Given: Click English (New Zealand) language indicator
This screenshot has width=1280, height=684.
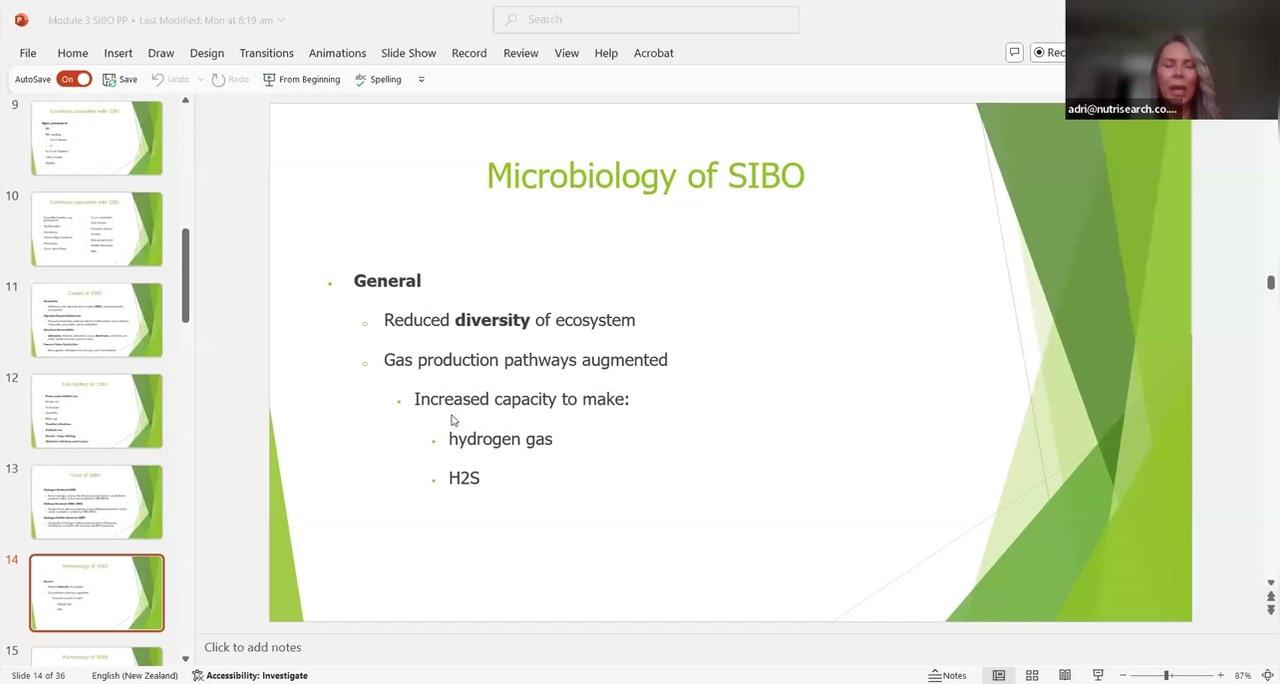Looking at the screenshot, I should click(x=135, y=675).
